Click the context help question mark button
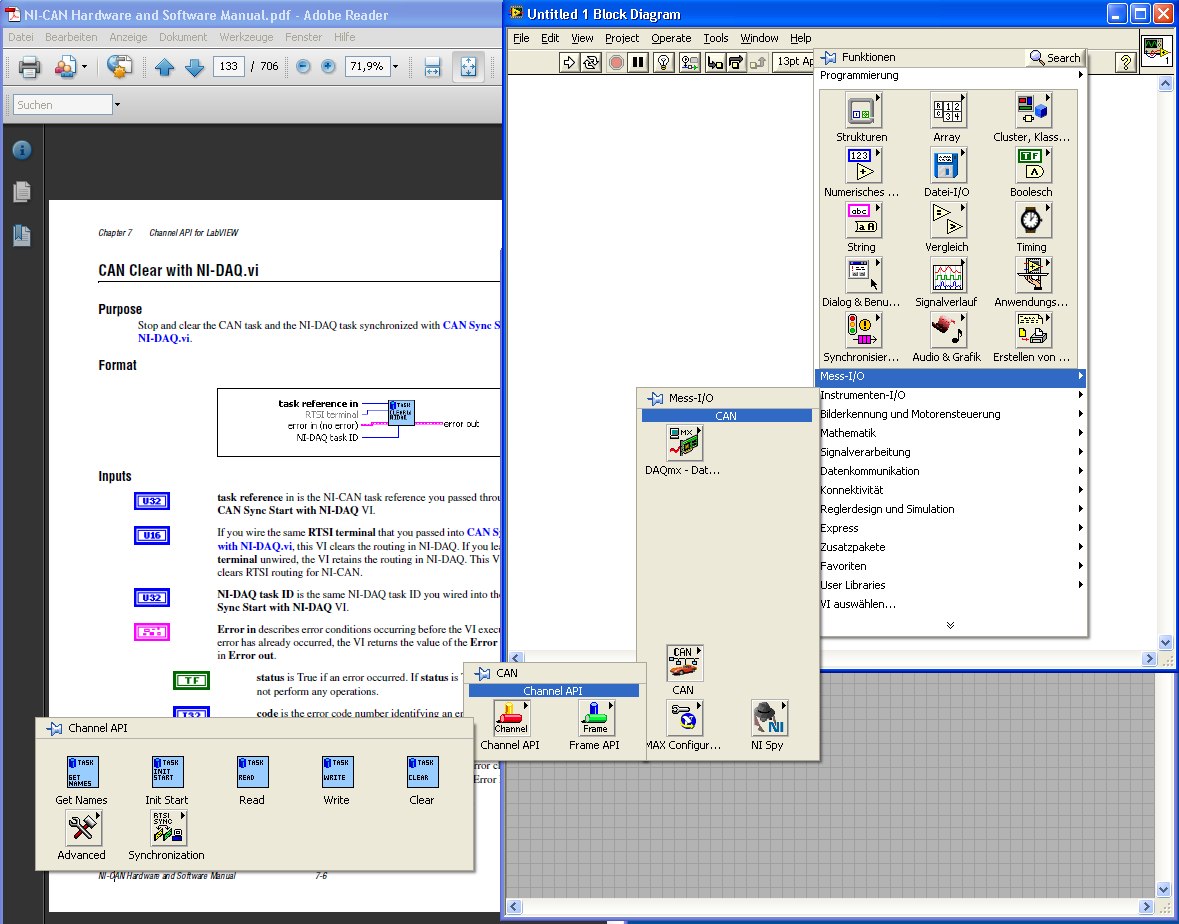This screenshot has width=1179, height=924. coord(1125,62)
